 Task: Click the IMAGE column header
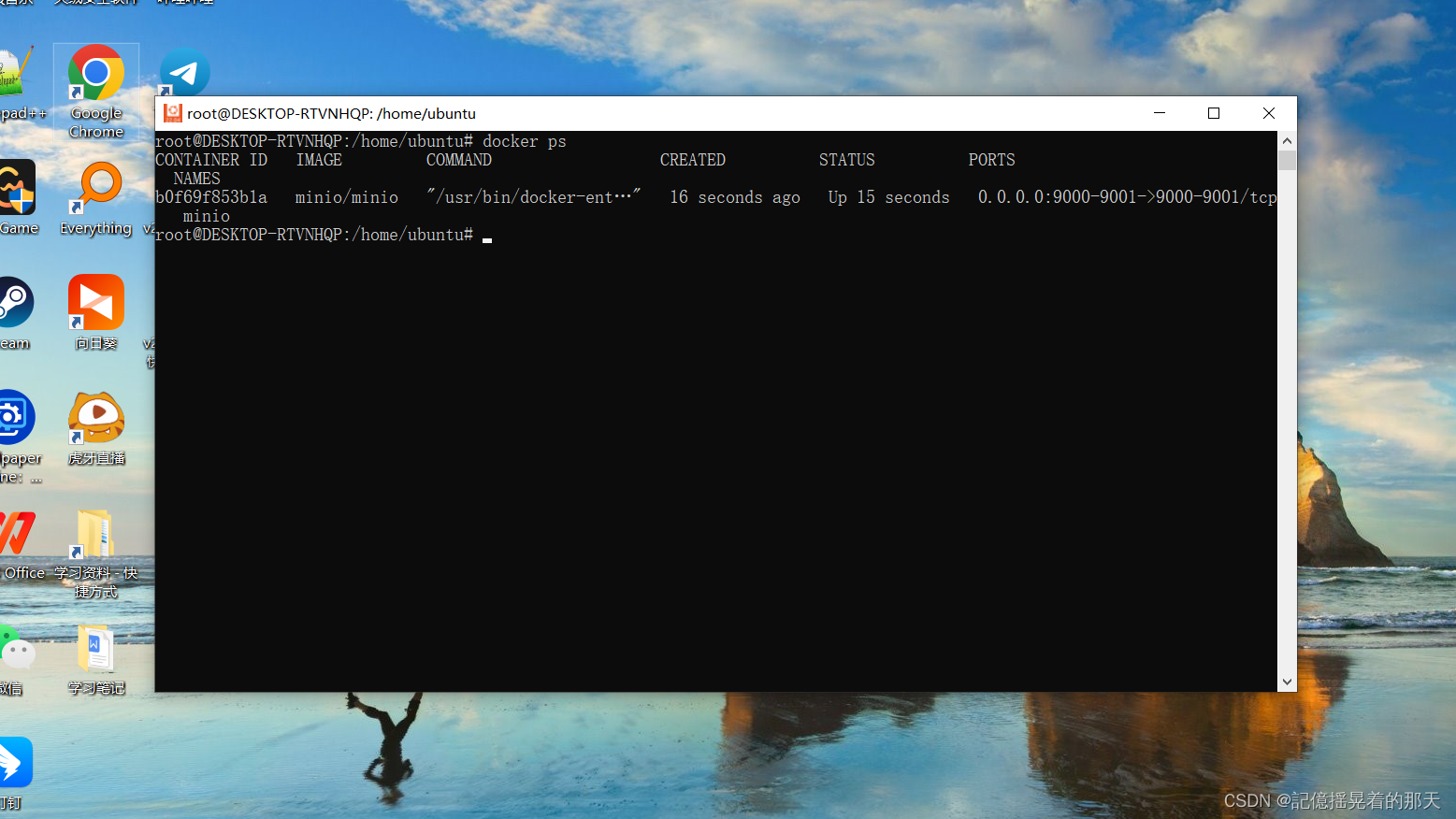point(319,160)
